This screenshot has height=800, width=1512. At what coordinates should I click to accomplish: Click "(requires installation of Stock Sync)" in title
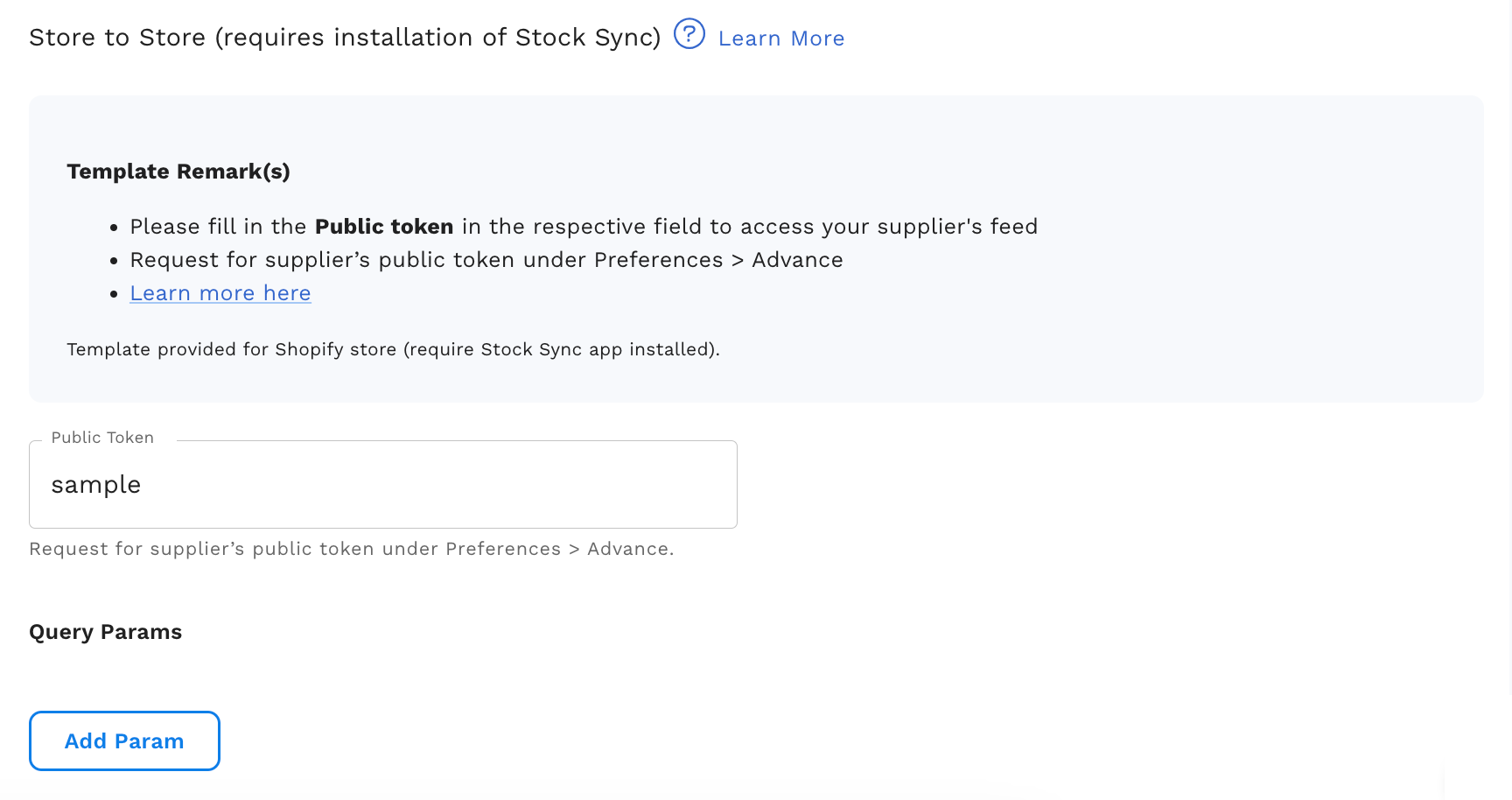point(437,38)
